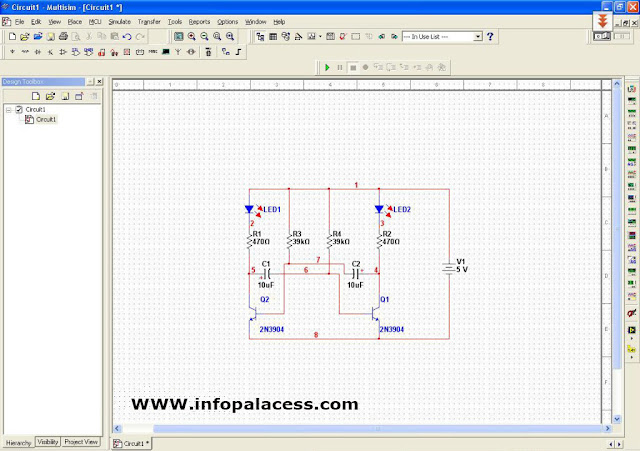This screenshot has width=640, height=451.
Task: Click the Place TTL component icon
Action: pos(76,52)
